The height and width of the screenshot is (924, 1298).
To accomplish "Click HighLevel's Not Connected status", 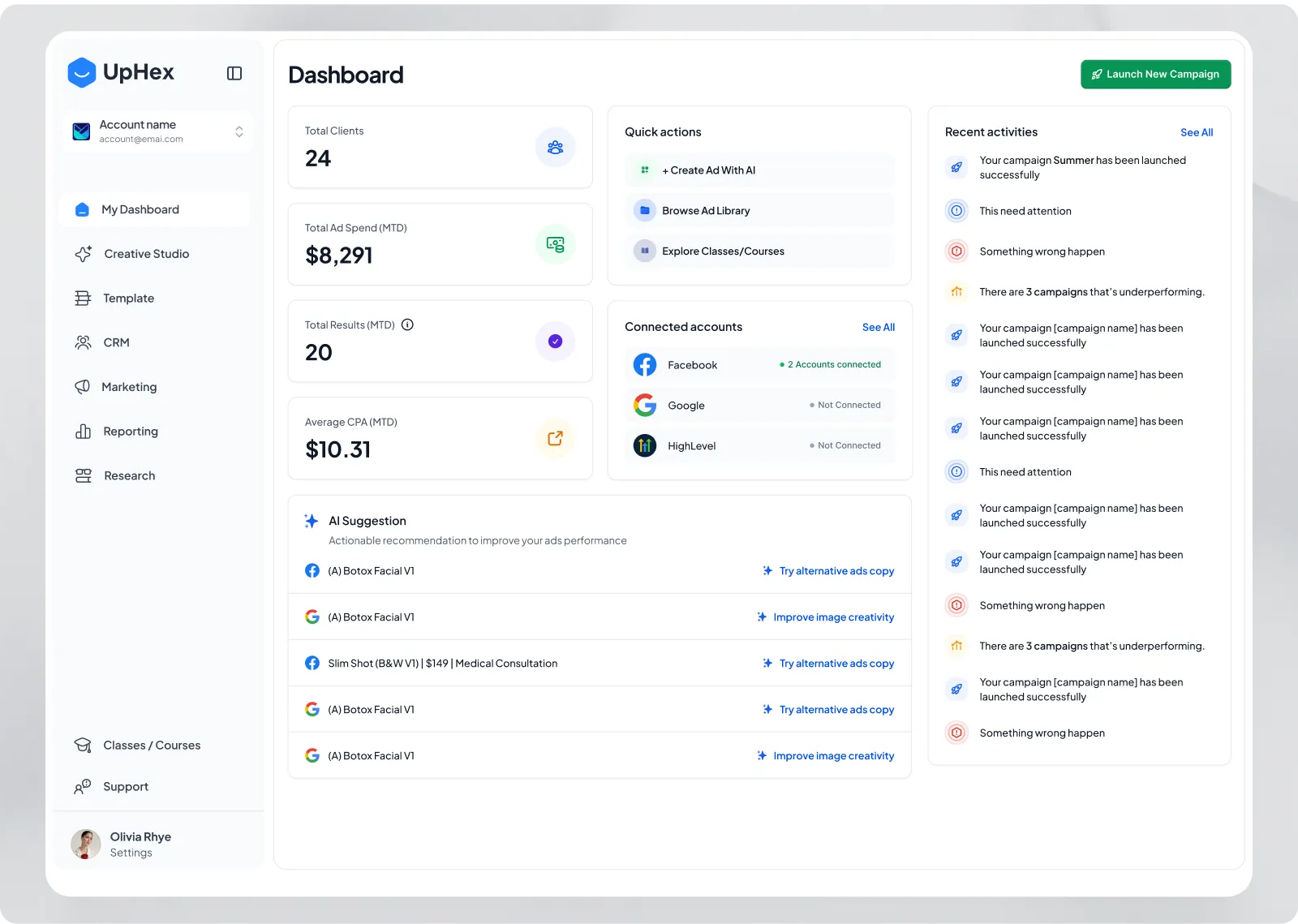I will (845, 445).
